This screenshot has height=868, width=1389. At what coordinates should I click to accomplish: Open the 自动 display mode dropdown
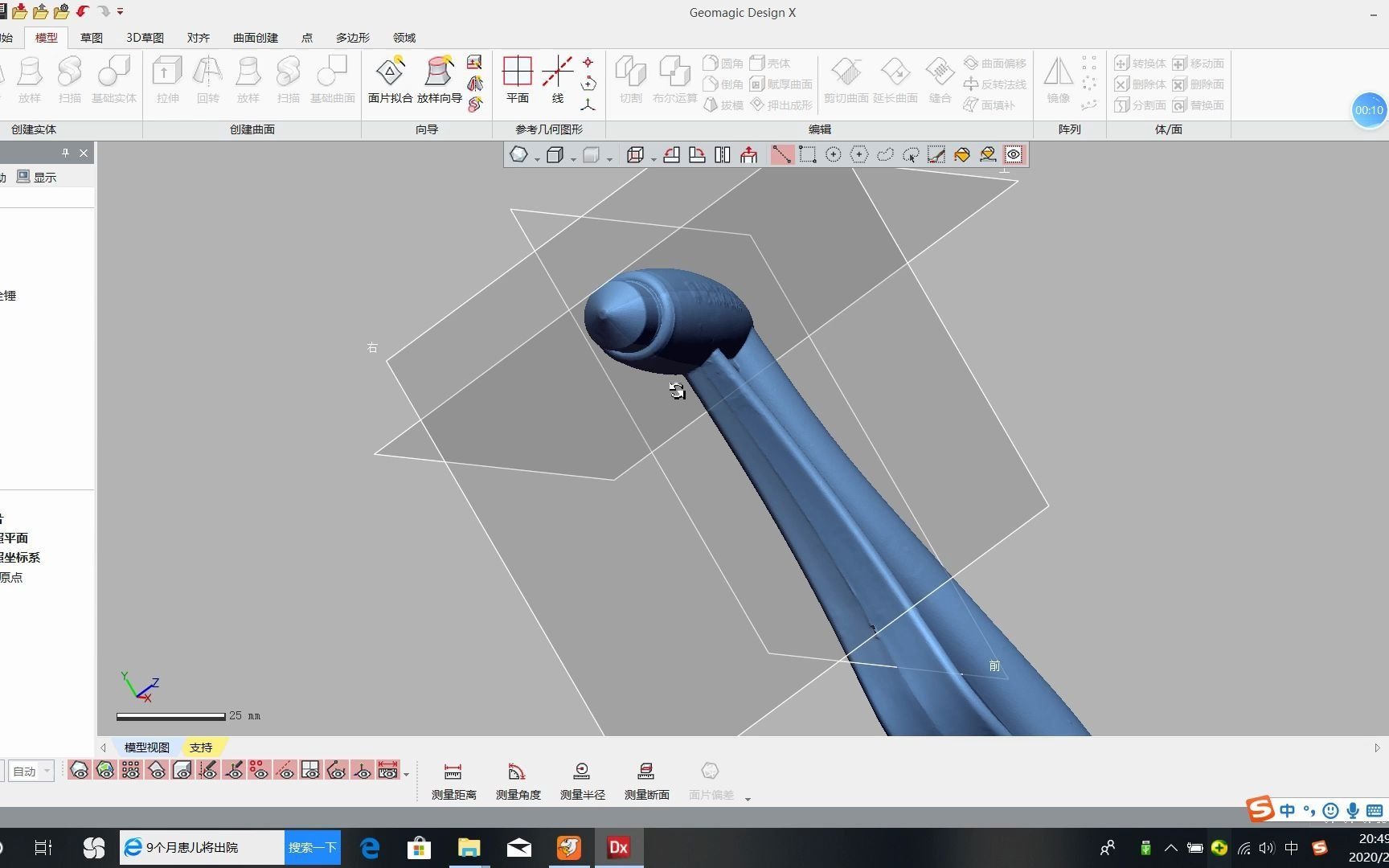click(x=31, y=770)
